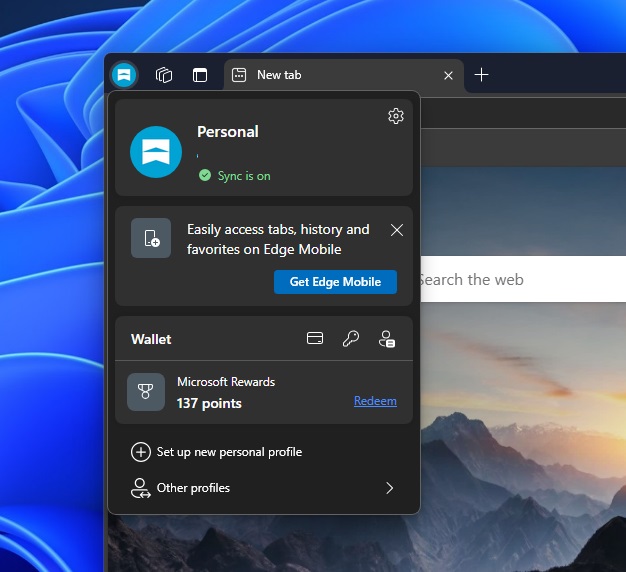Click the large Personal profile picture
This screenshot has height=572, width=626.
156,152
